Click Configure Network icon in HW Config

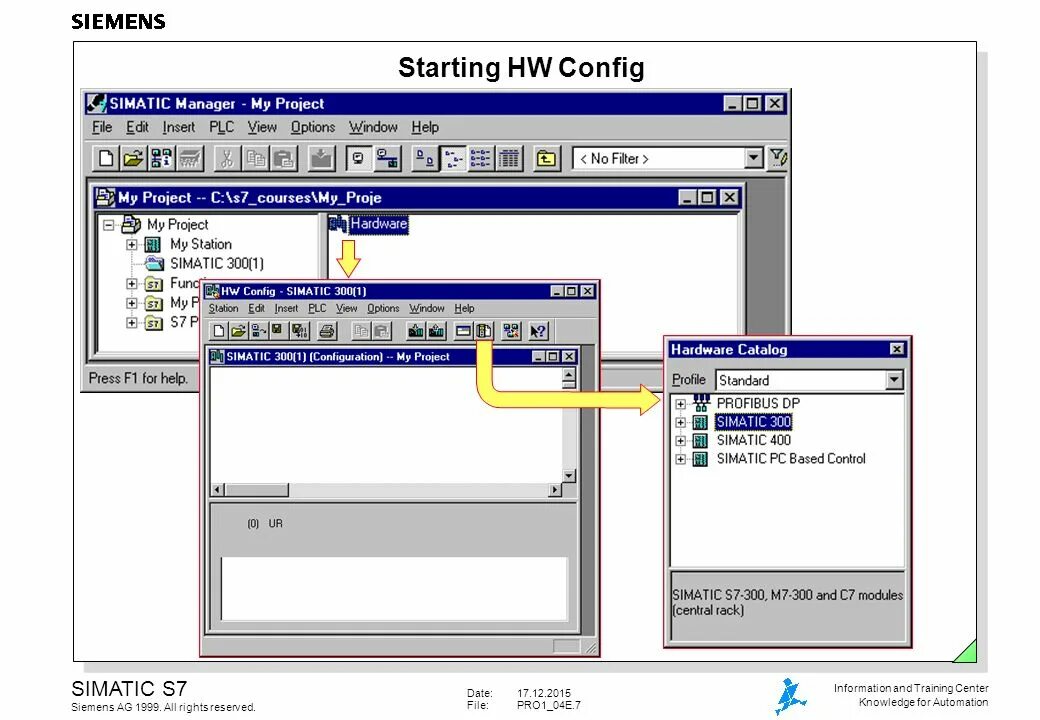pos(511,330)
